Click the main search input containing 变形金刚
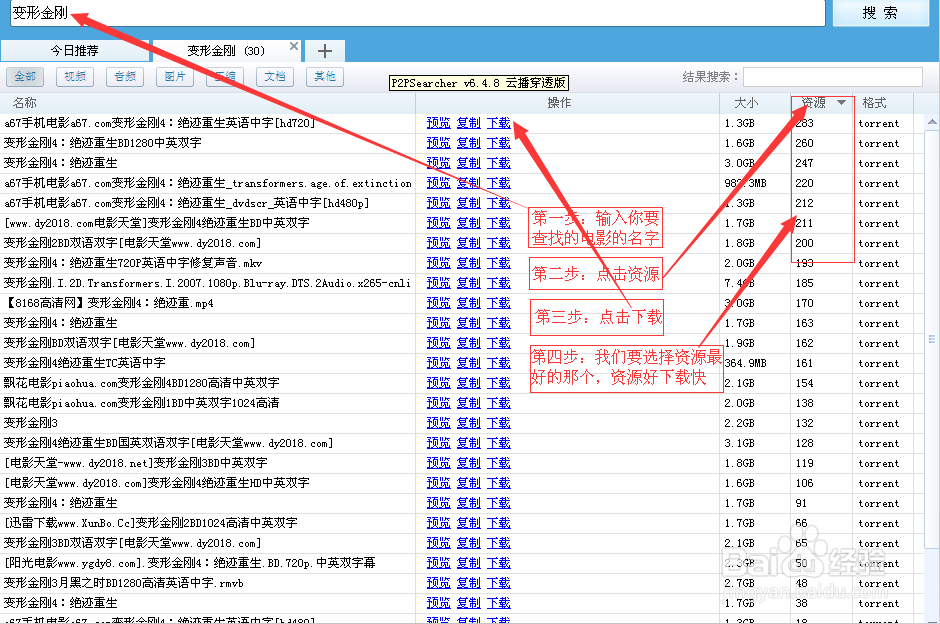Image resolution: width=940 pixels, height=624 pixels. (400, 13)
